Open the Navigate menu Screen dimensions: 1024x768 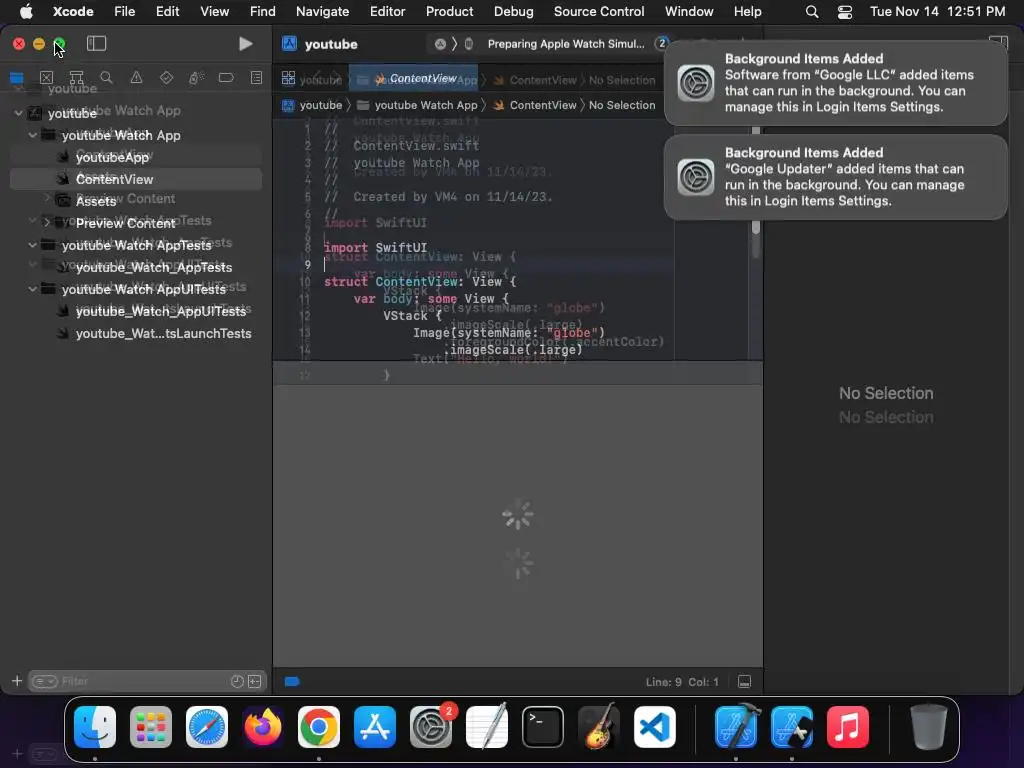[x=322, y=11]
